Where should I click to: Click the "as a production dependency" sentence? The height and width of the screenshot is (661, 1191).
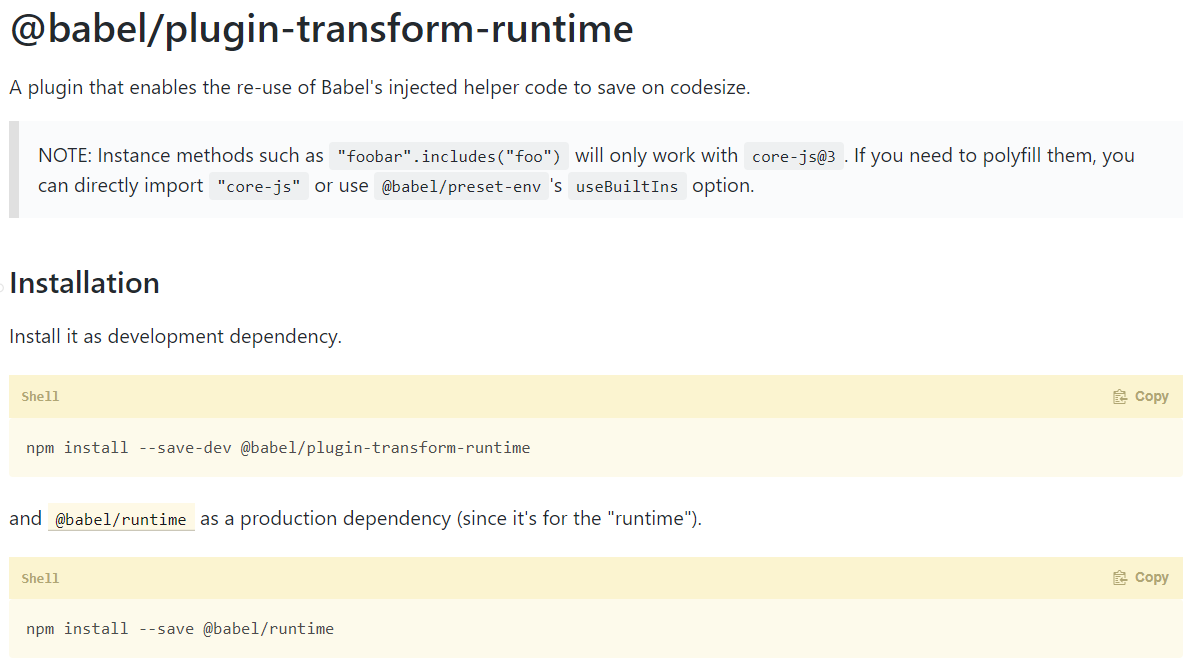(450, 519)
